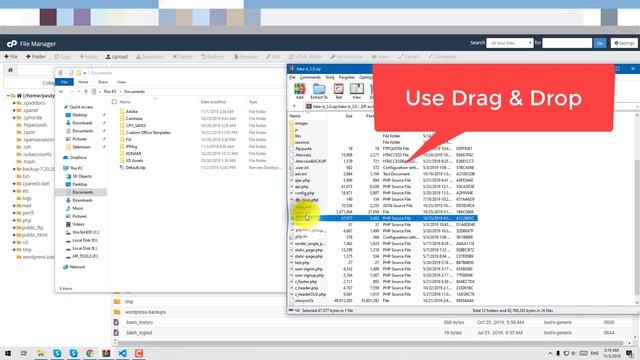Open Visual Studio Code from taskbar
The height and width of the screenshot is (360, 640).
122,353
